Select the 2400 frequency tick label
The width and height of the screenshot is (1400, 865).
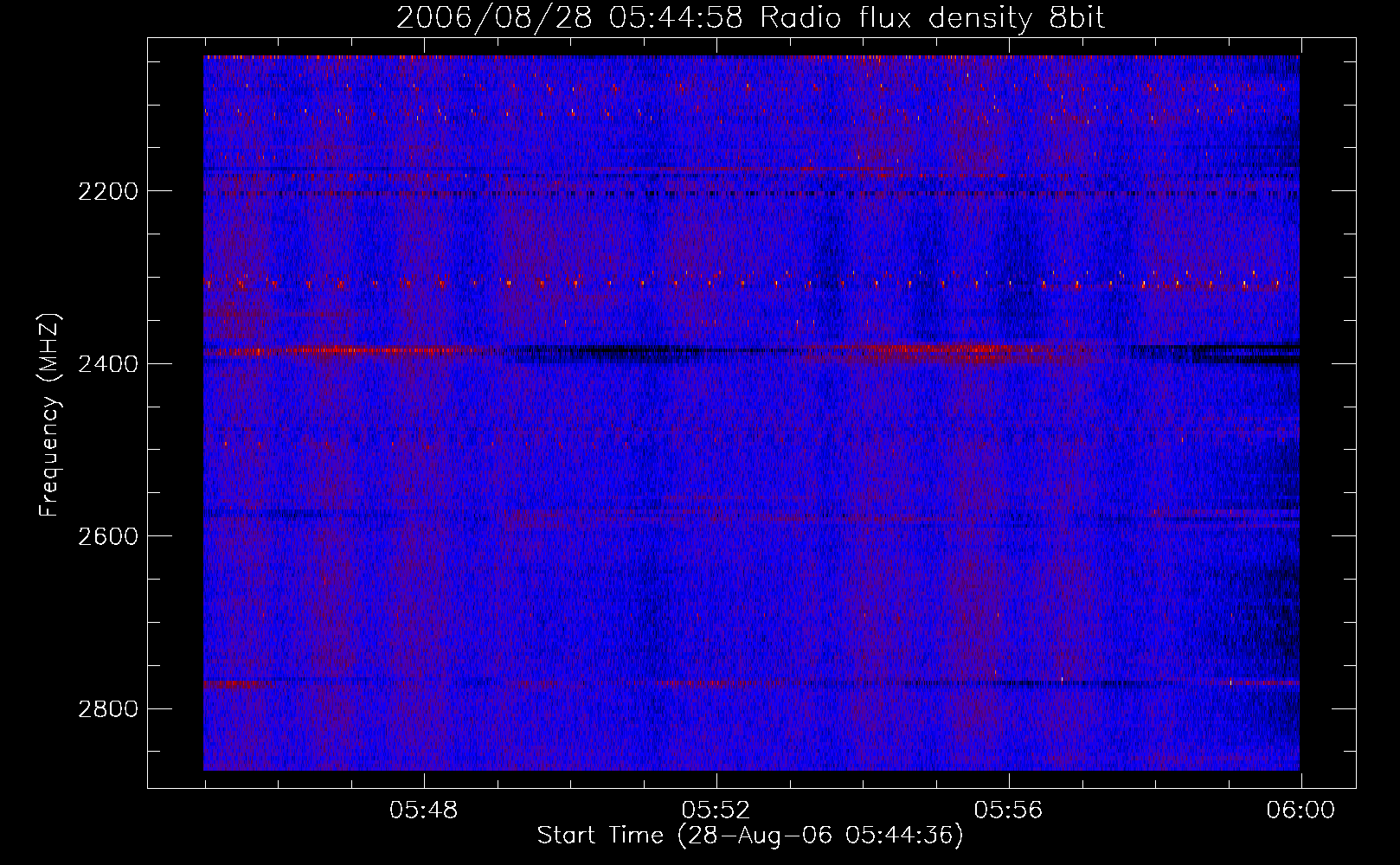point(108,364)
